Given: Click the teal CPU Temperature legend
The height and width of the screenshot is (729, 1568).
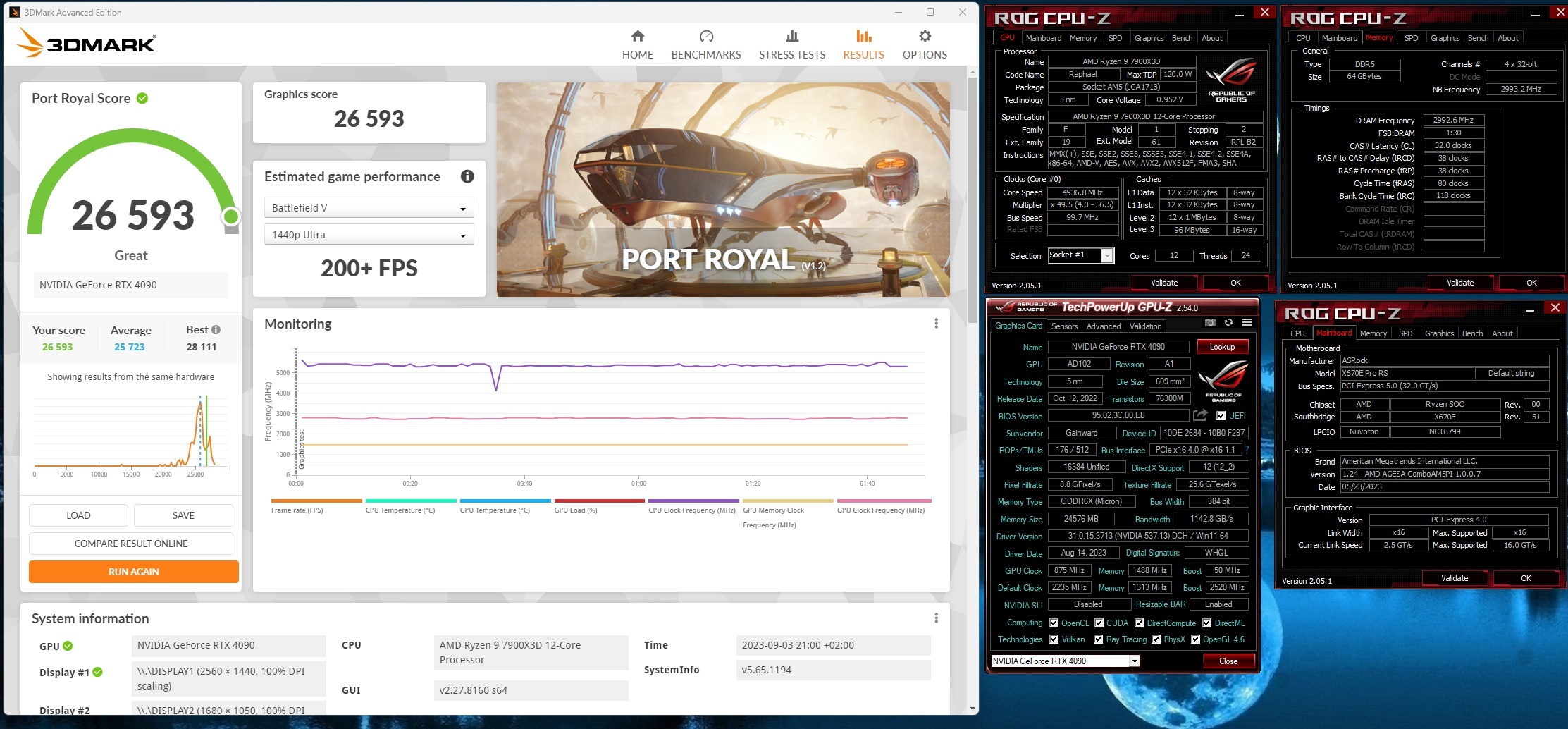Looking at the screenshot, I should [x=410, y=506].
